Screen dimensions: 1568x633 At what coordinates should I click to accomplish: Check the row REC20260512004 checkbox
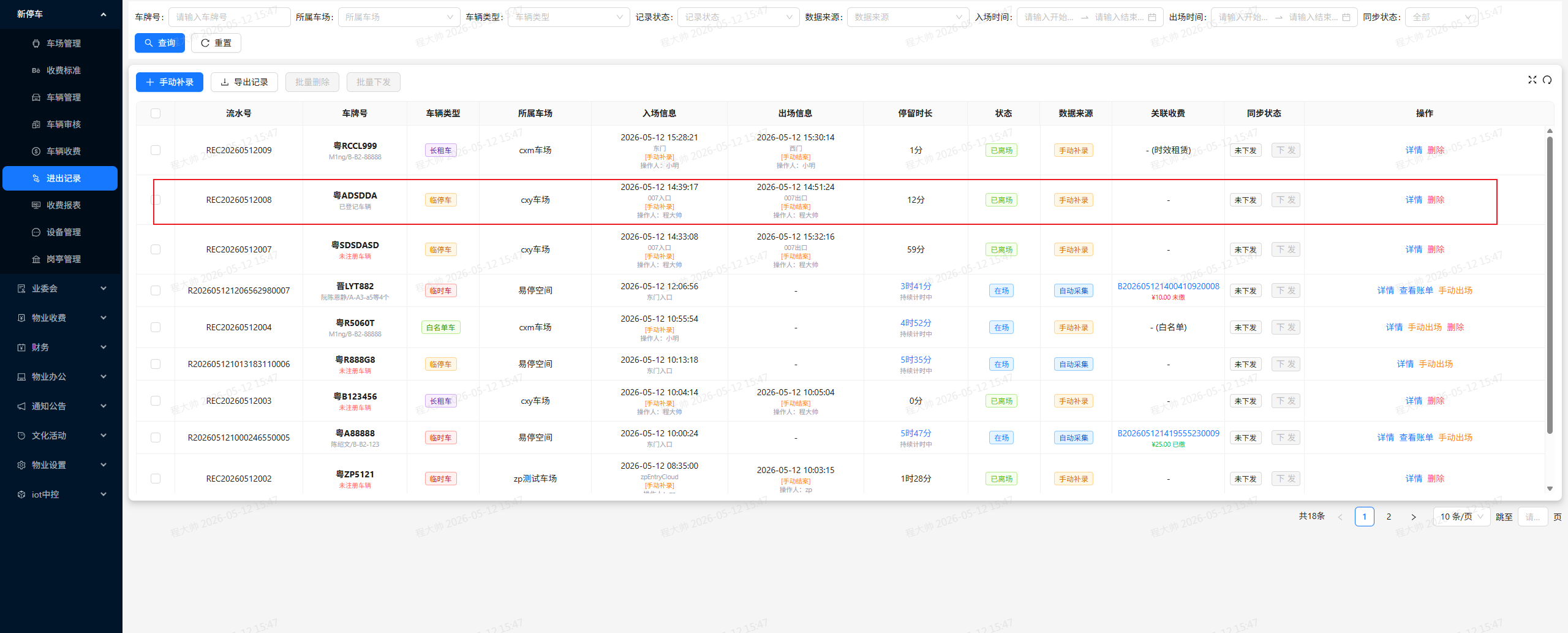coord(156,327)
